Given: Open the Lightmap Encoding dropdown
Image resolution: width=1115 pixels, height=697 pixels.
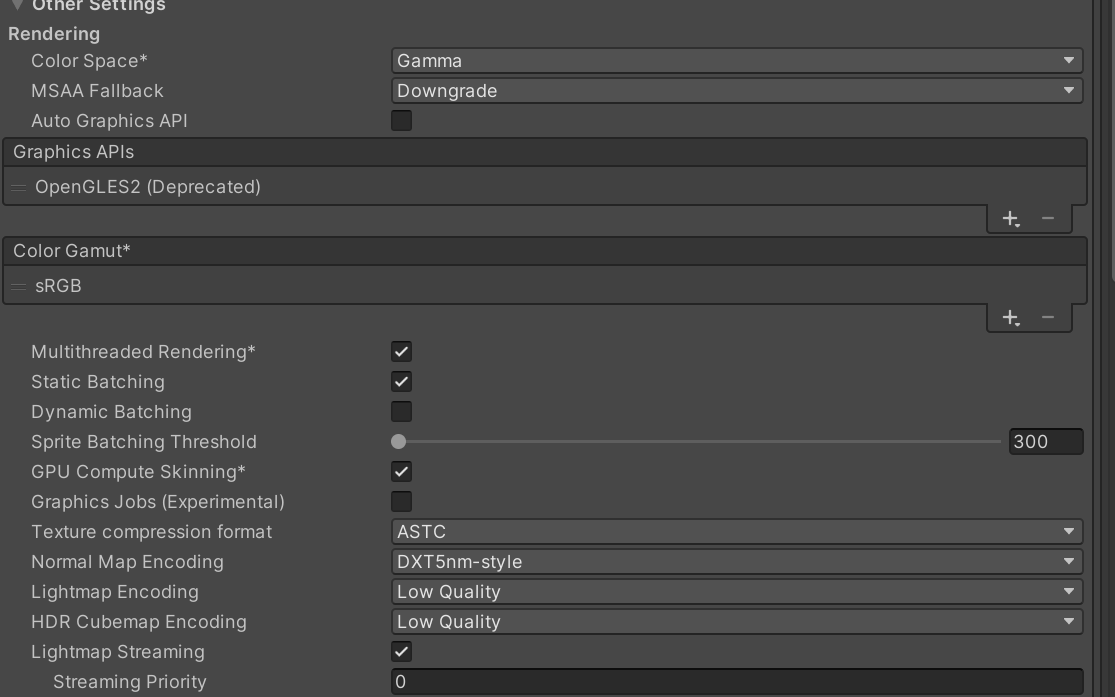Looking at the screenshot, I should coord(737,591).
